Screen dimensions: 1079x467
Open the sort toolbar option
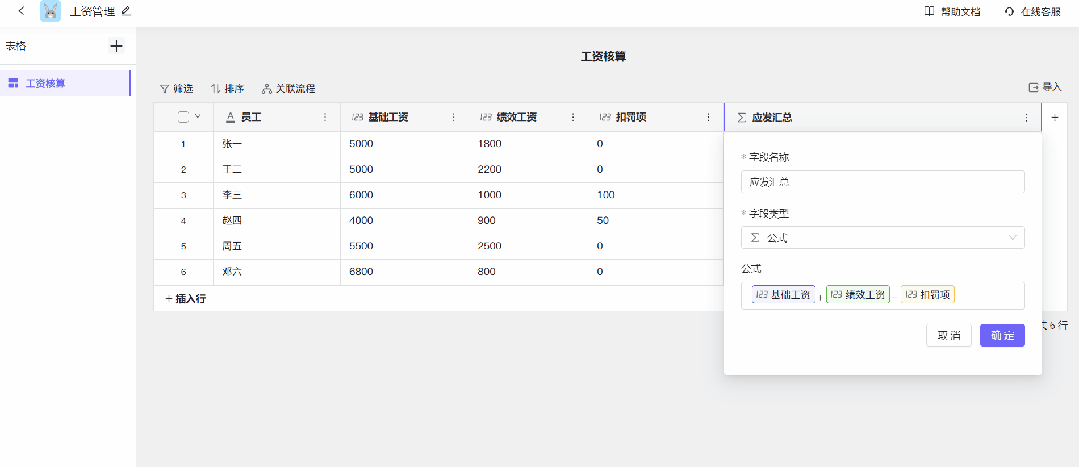click(x=227, y=88)
